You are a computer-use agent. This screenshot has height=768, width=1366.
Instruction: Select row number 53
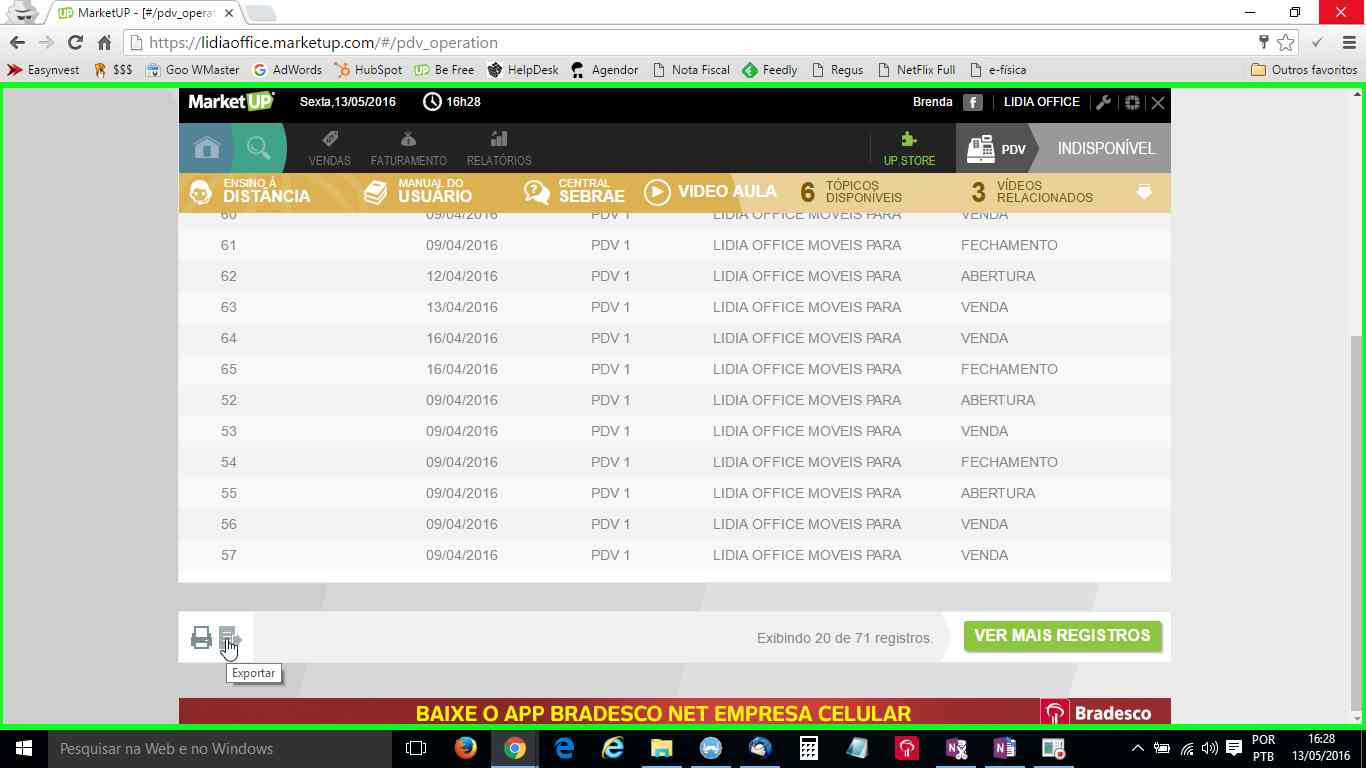(229, 431)
